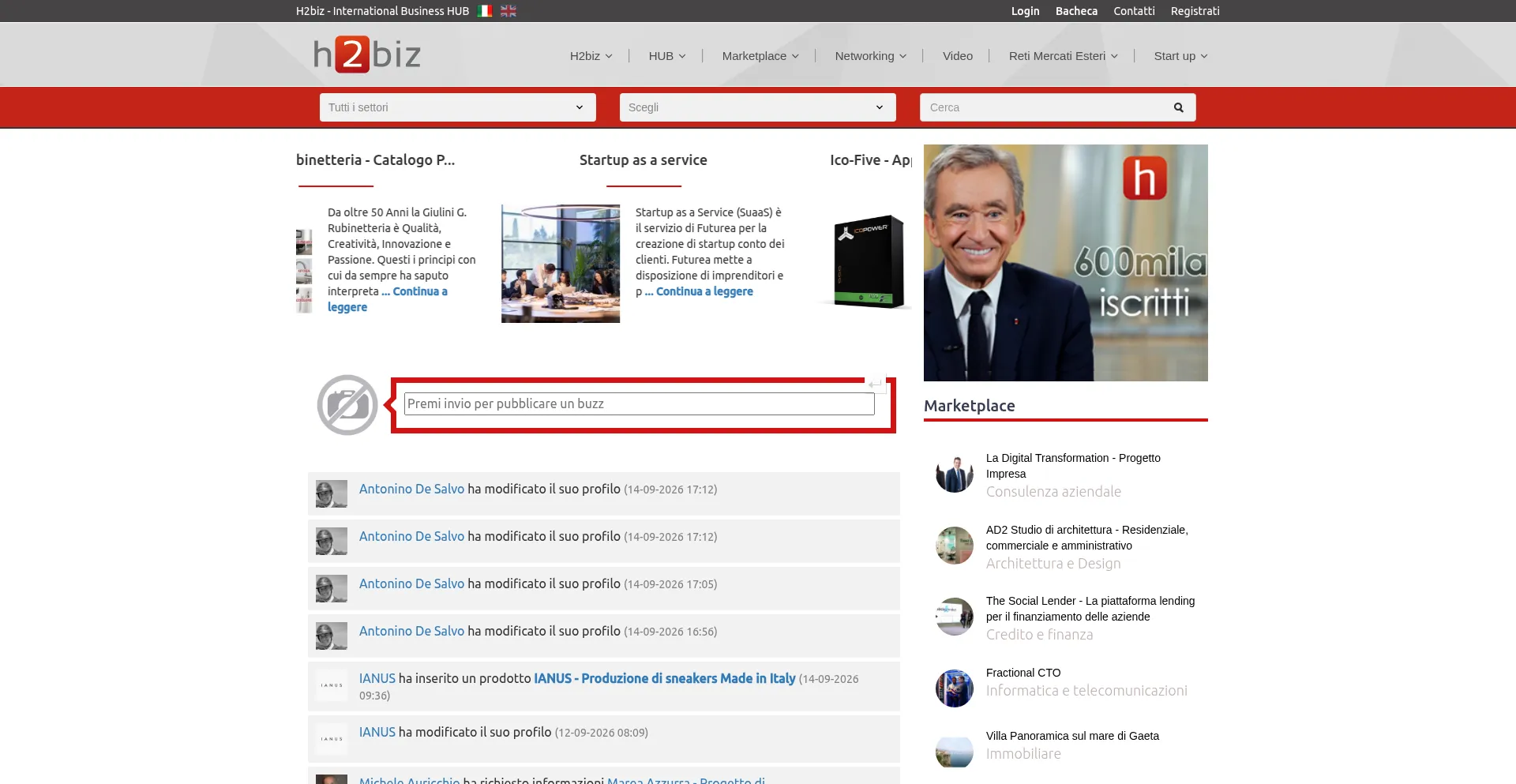Image resolution: width=1516 pixels, height=784 pixels.
Task: Open Startup as a service heading
Action: pos(643,160)
